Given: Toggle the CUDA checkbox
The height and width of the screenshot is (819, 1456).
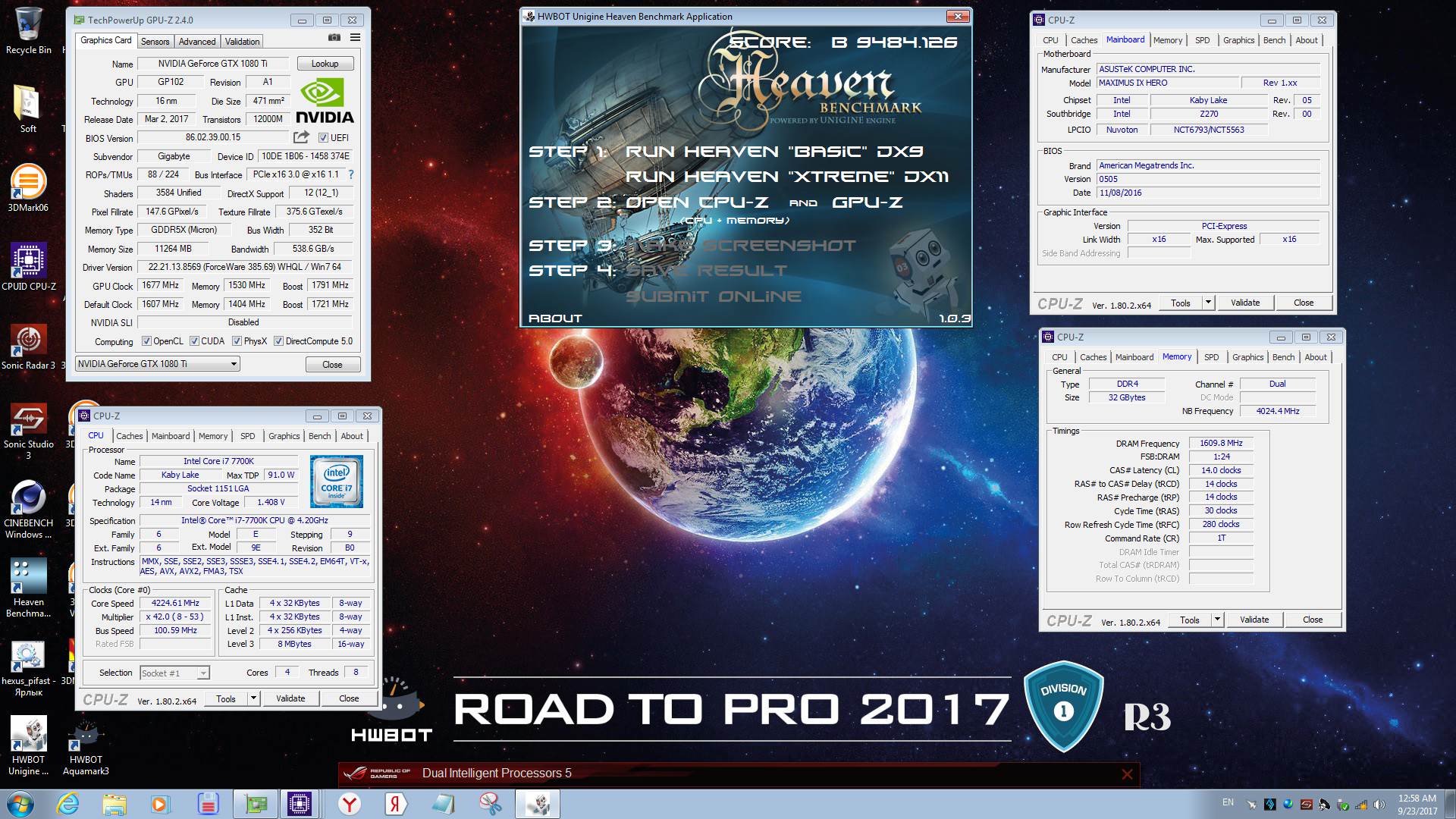Looking at the screenshot, I should [194, 341].
